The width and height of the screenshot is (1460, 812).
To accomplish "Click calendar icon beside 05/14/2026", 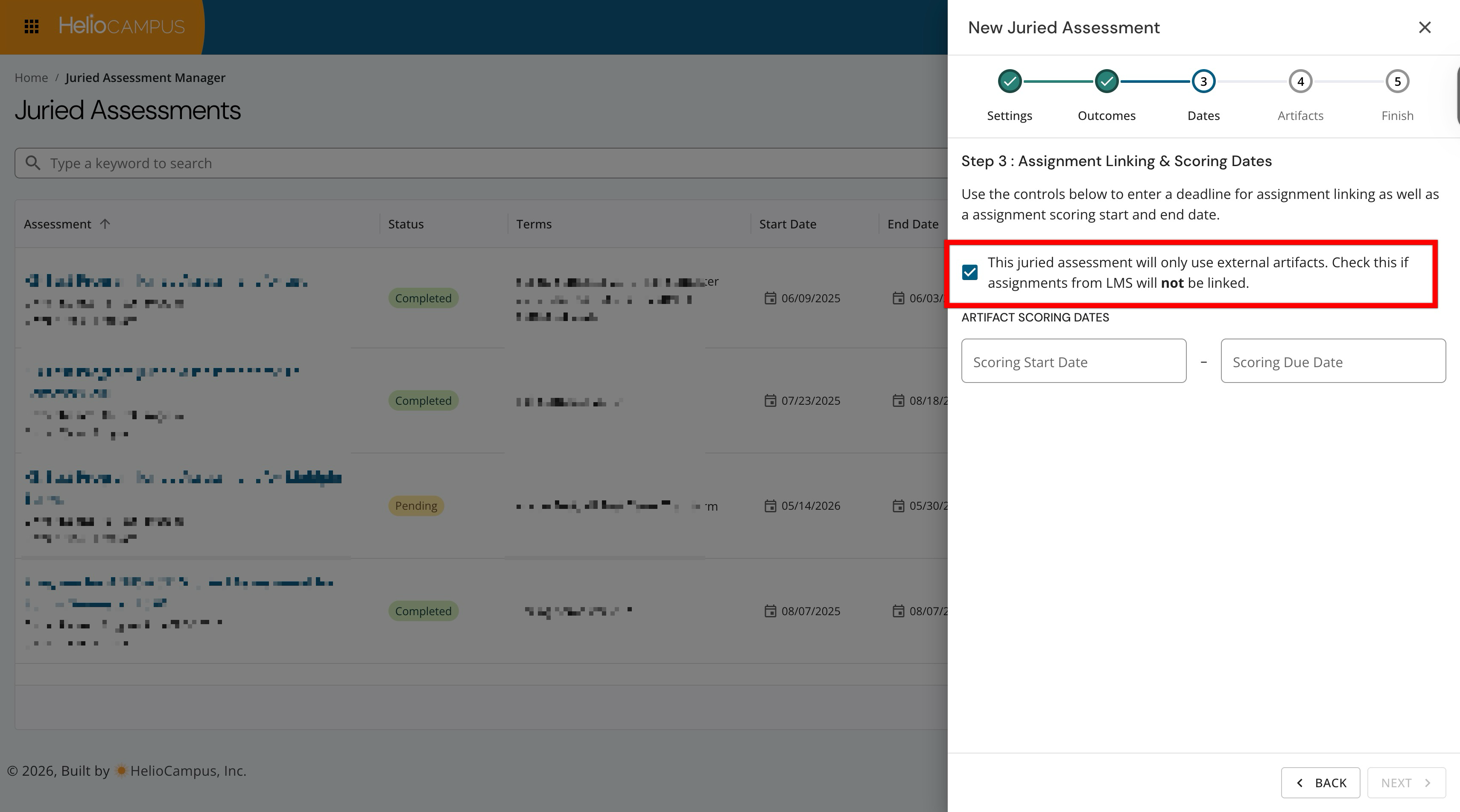I will [x=770, y=505].
